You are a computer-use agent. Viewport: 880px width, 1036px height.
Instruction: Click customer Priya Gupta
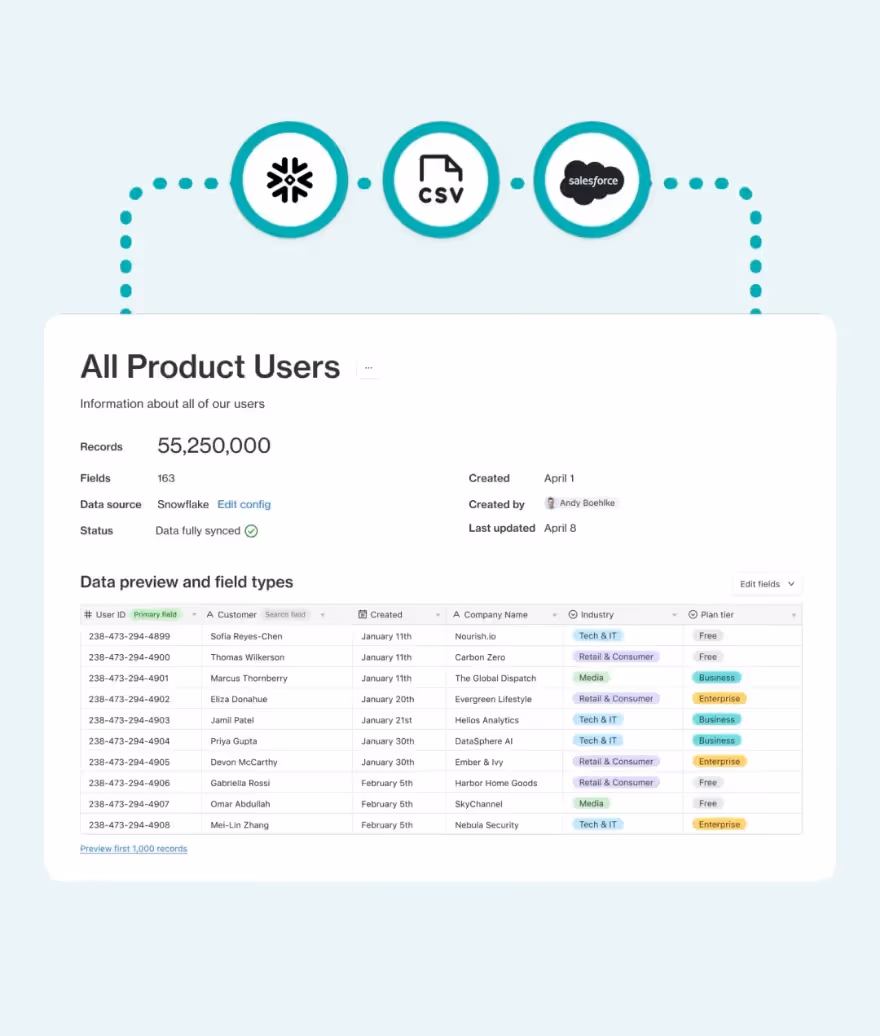click(234, 741)
